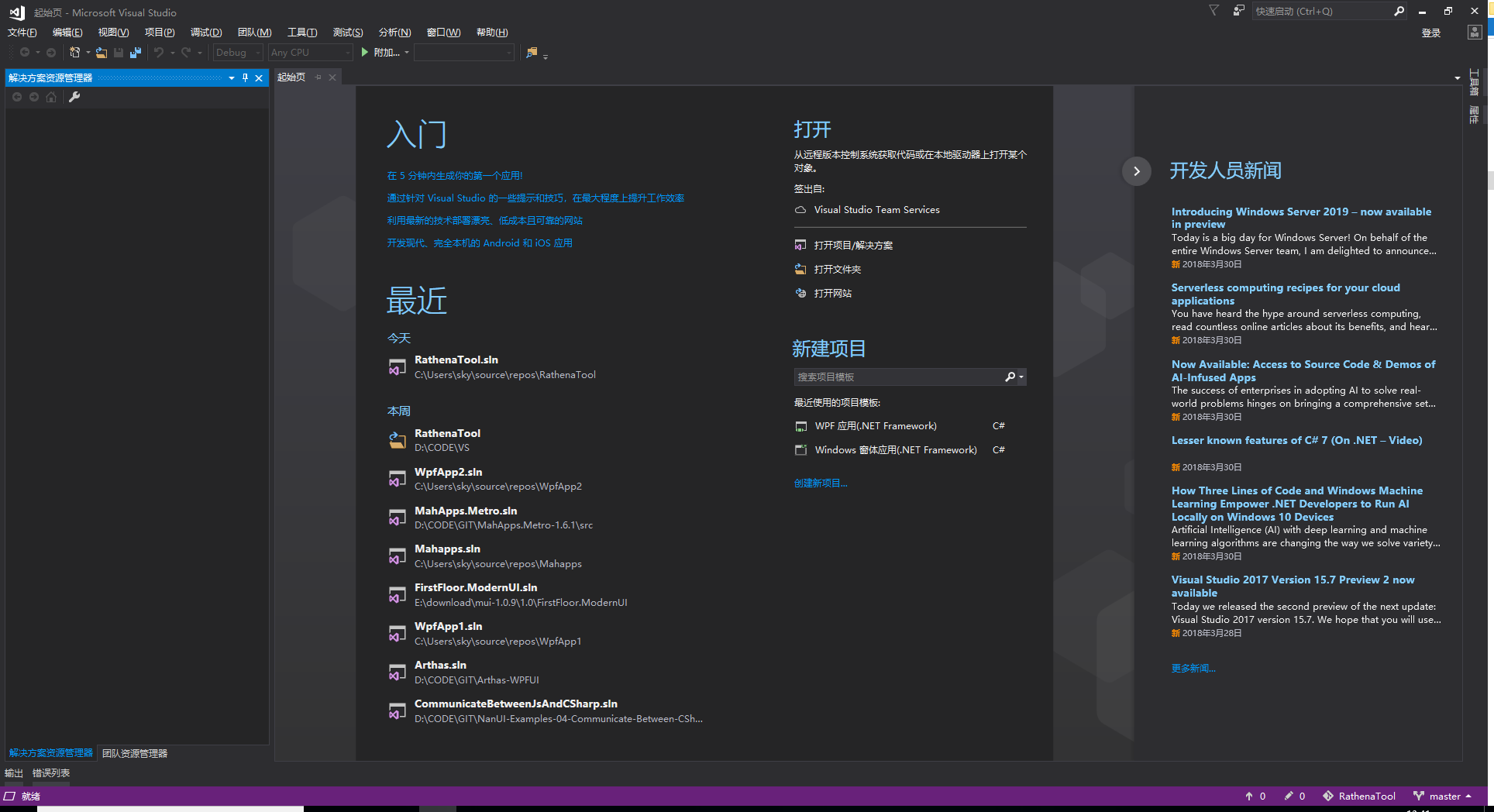Click the Open File toolbar icon

coord(102,53)
